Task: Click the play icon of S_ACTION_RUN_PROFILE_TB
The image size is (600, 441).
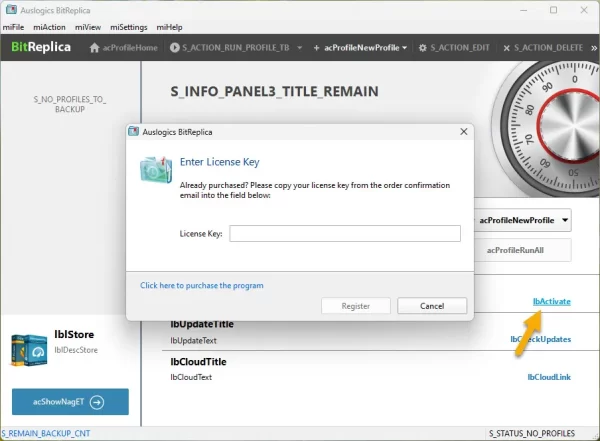Action: coord(174,48)
